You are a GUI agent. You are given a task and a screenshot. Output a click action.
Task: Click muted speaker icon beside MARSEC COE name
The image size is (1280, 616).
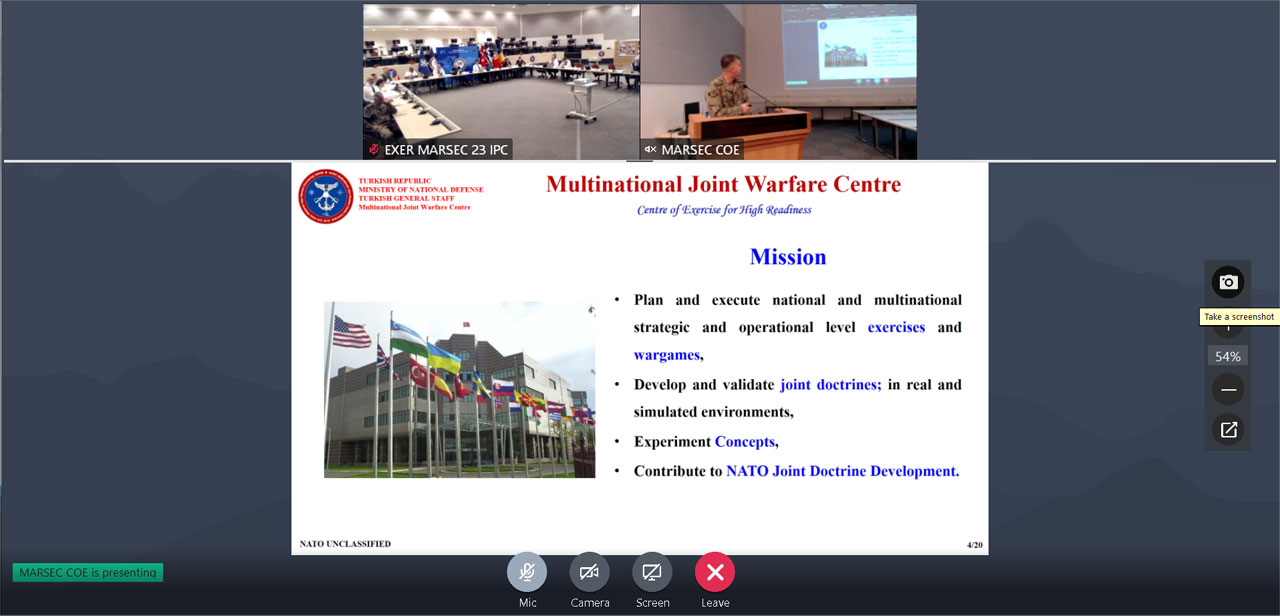[x=650, y=150]
